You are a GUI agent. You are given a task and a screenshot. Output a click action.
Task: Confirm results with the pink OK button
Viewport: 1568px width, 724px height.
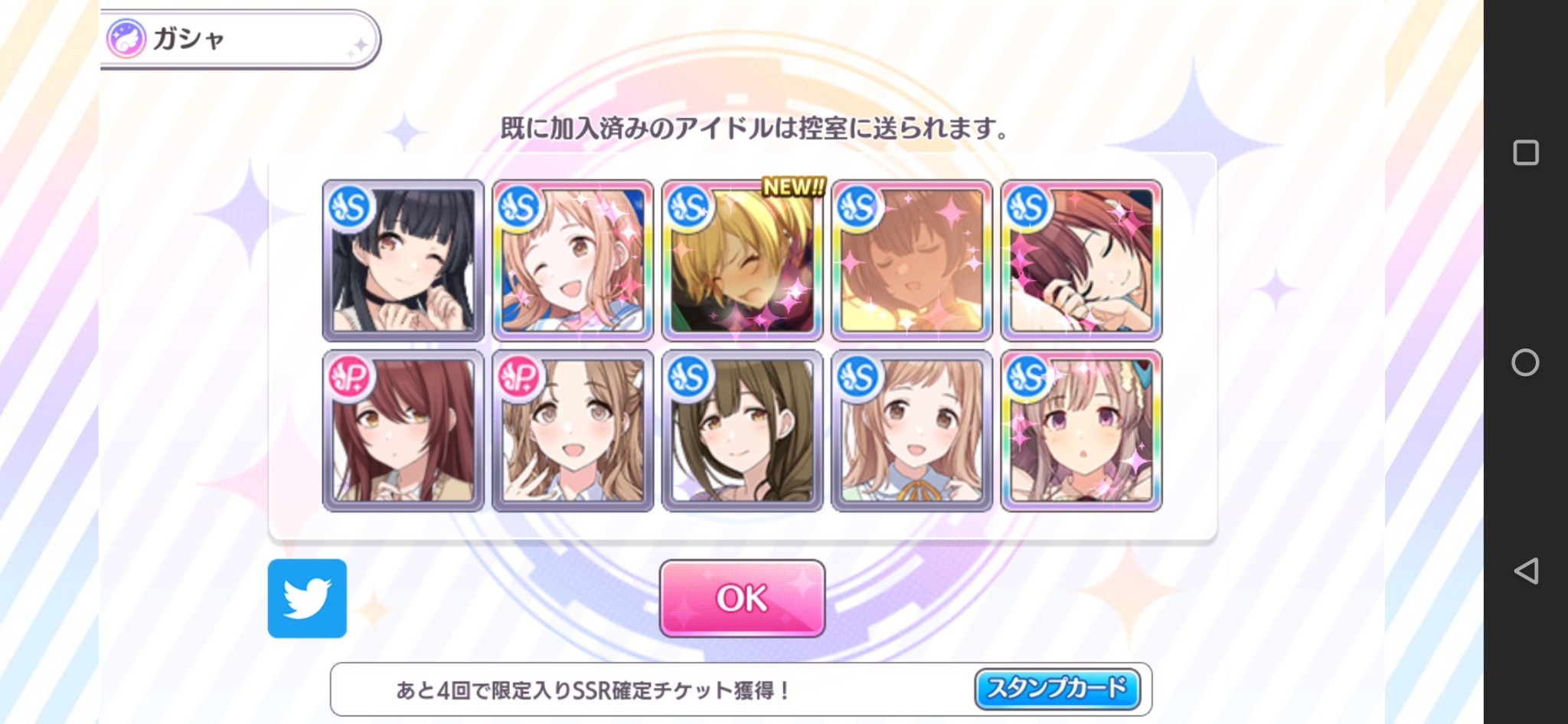742,598
